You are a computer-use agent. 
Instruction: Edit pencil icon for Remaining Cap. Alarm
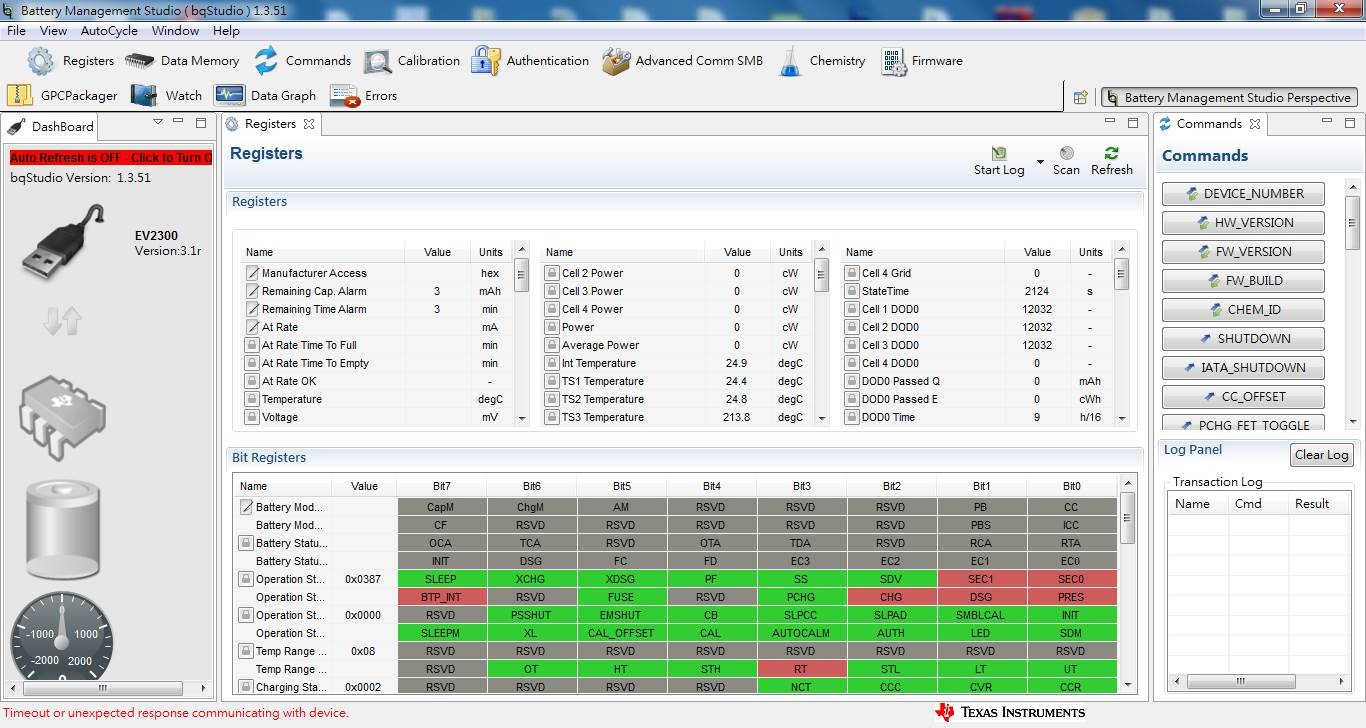tap(252, 291)
